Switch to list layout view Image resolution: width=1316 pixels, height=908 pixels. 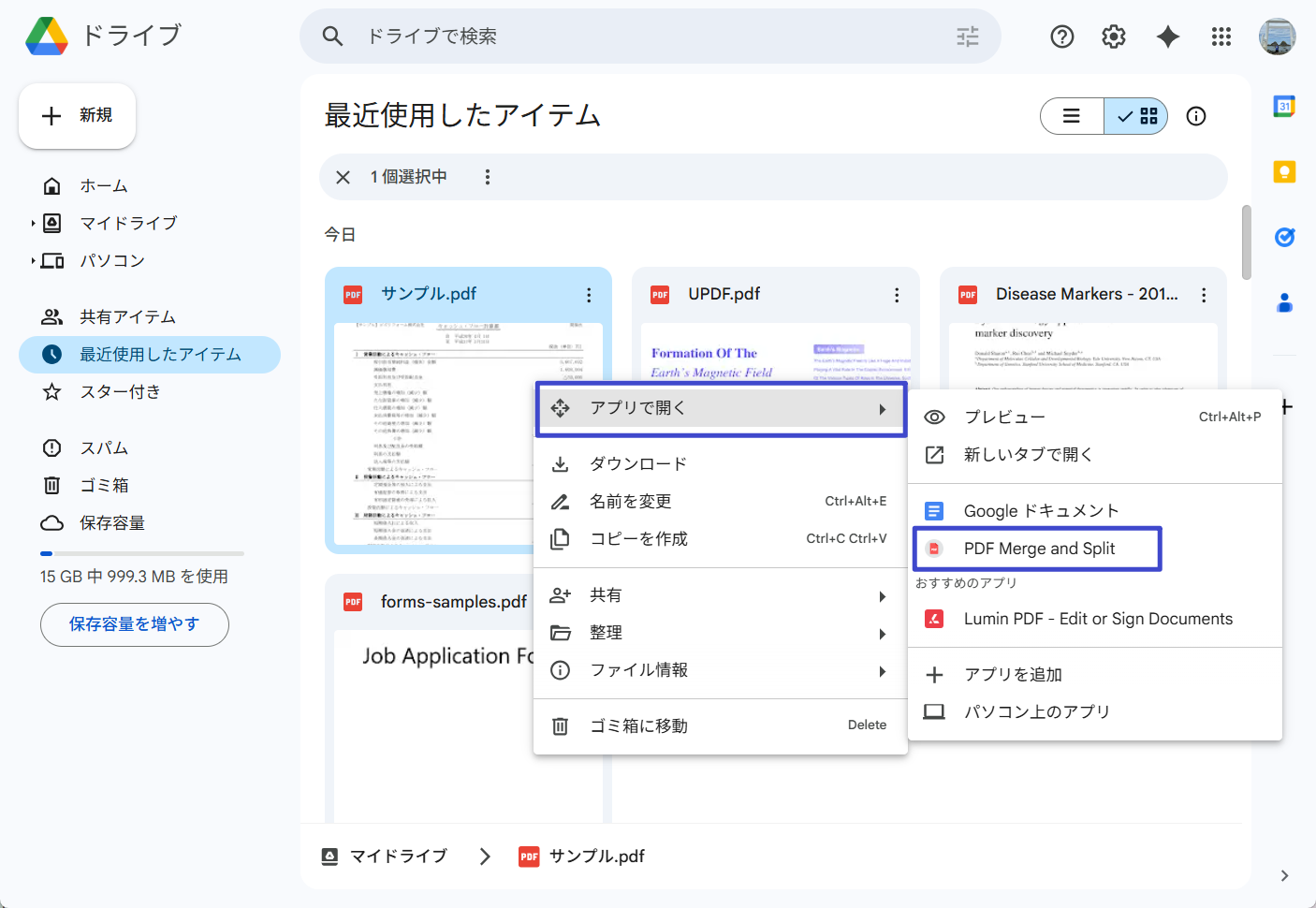coord(1072,116)
